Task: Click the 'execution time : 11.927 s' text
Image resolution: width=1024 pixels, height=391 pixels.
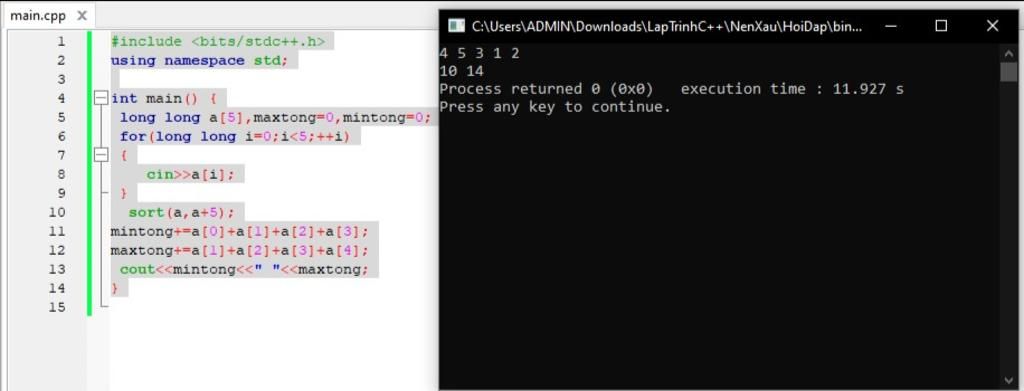Action: (x=792, y=89)
